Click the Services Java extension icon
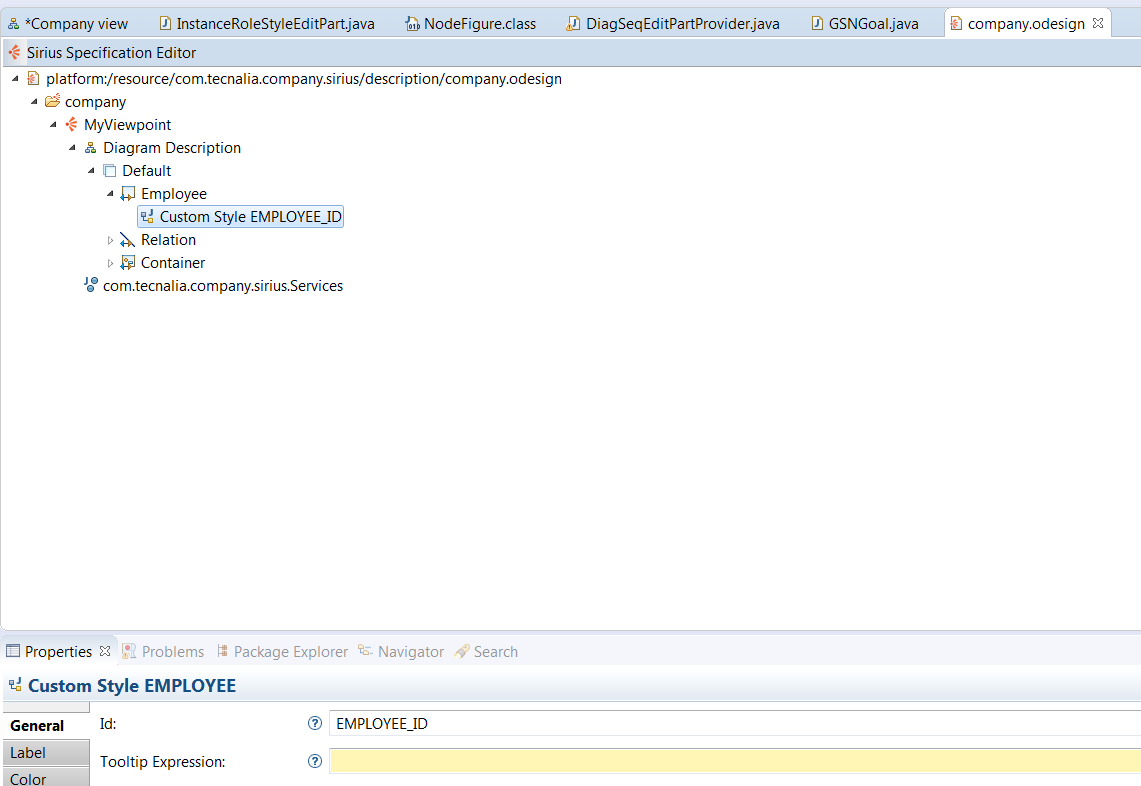The width and height of the screenshot is (1141, 786). [x=90, y=285]
